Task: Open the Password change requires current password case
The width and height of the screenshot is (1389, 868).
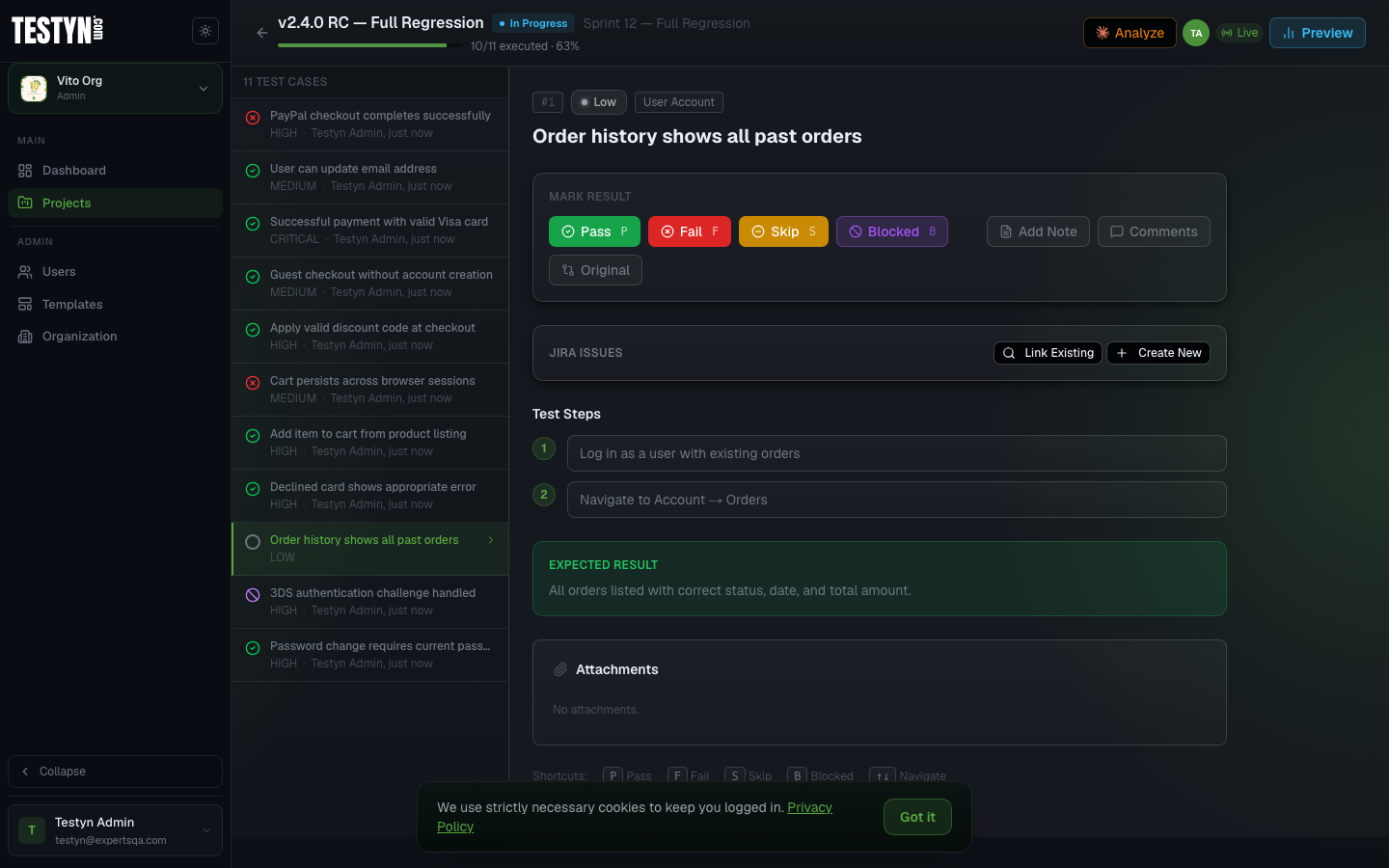Action: (370, 655)
